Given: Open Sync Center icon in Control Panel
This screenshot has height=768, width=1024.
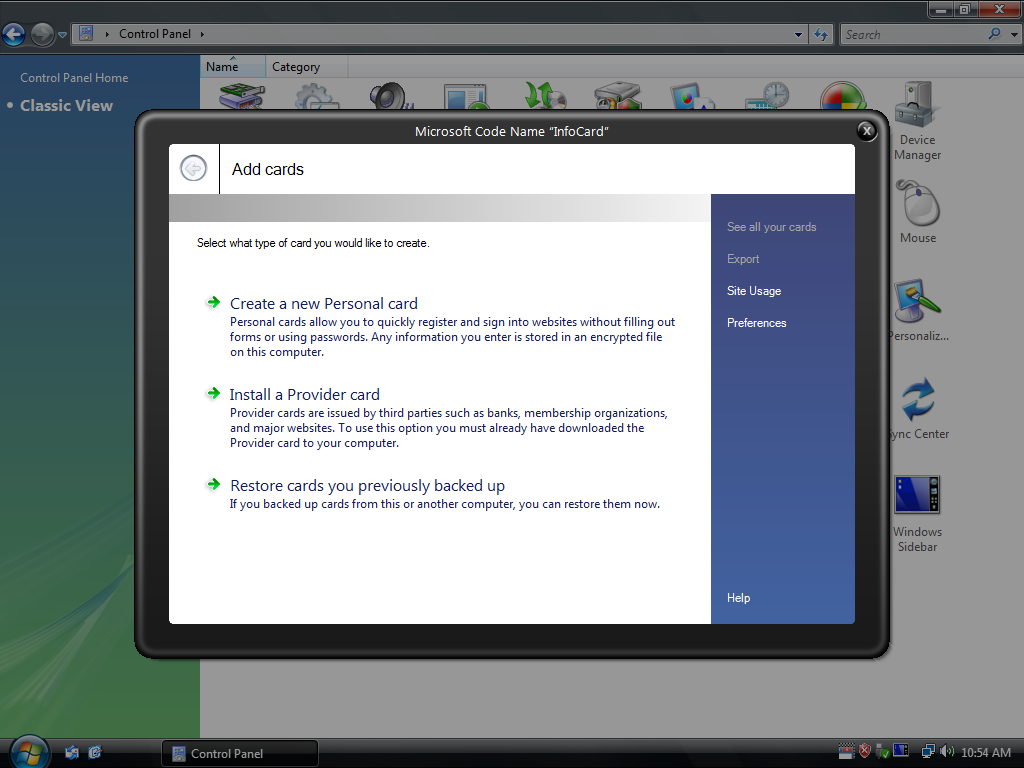Looking at the screenshot, I should (x=918, y=408).
